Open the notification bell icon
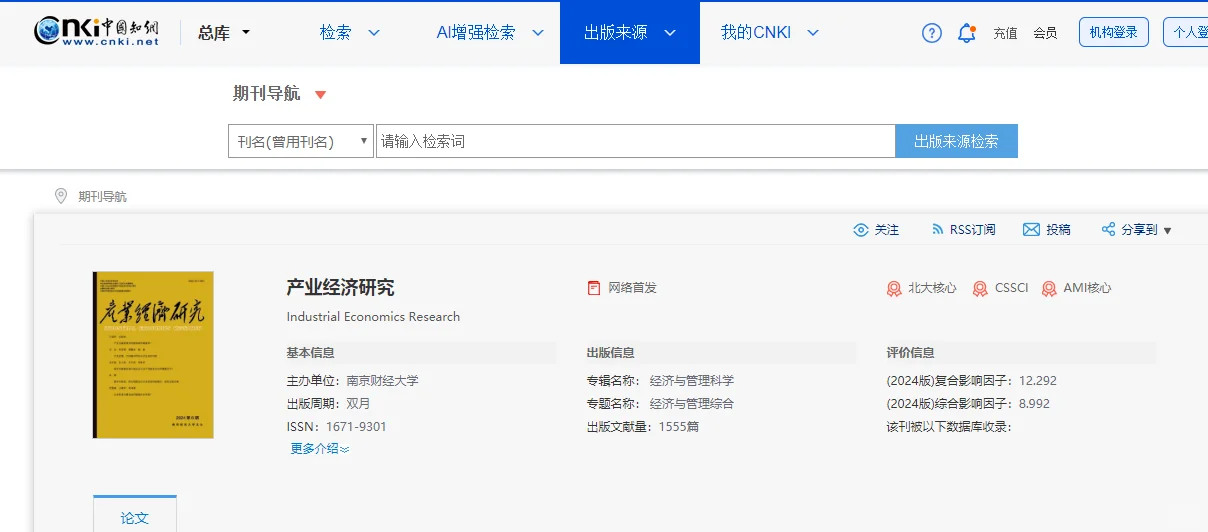The height and width of the screenshot is (532, 1208). [x=966, y=33]
